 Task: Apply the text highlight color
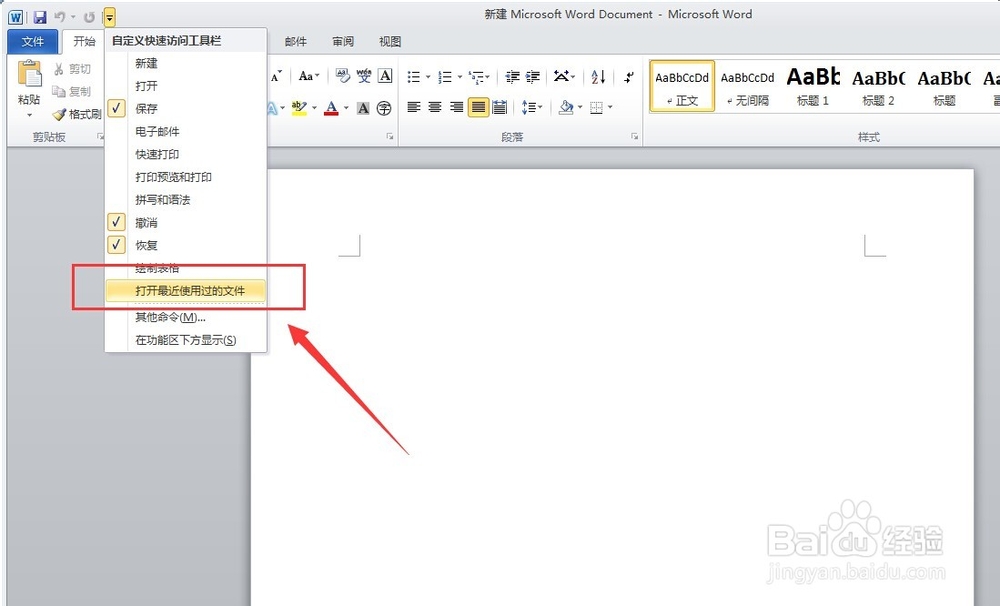[299, 108]
